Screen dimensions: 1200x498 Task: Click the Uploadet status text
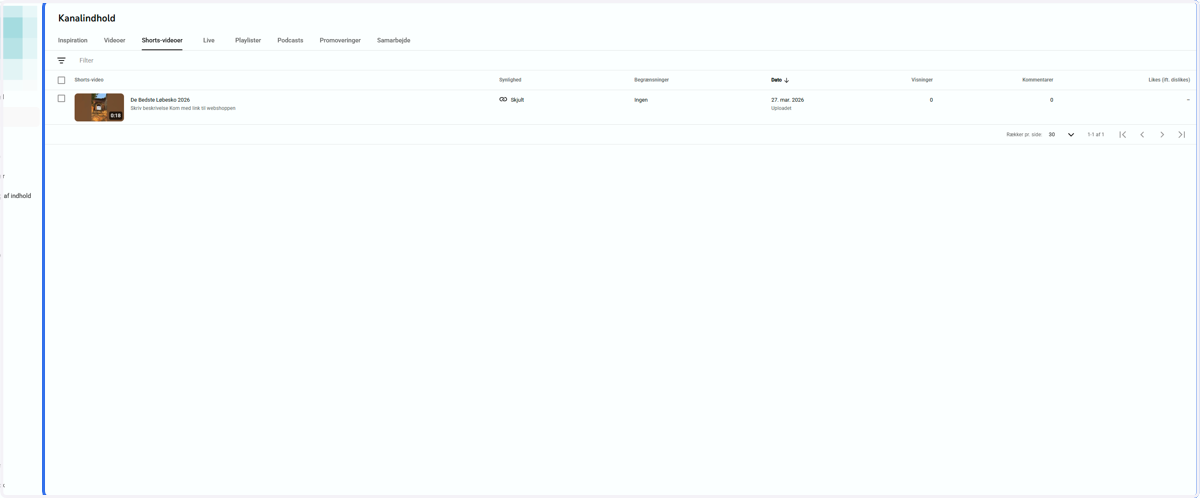[x=781, y=108]
